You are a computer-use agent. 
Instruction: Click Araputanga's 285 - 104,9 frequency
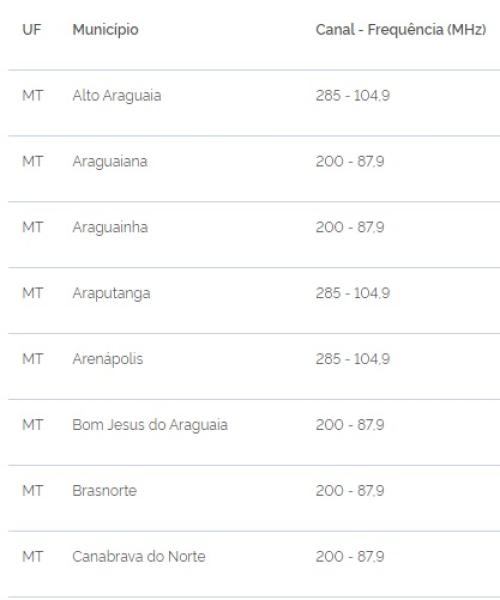tap(353, 293)
